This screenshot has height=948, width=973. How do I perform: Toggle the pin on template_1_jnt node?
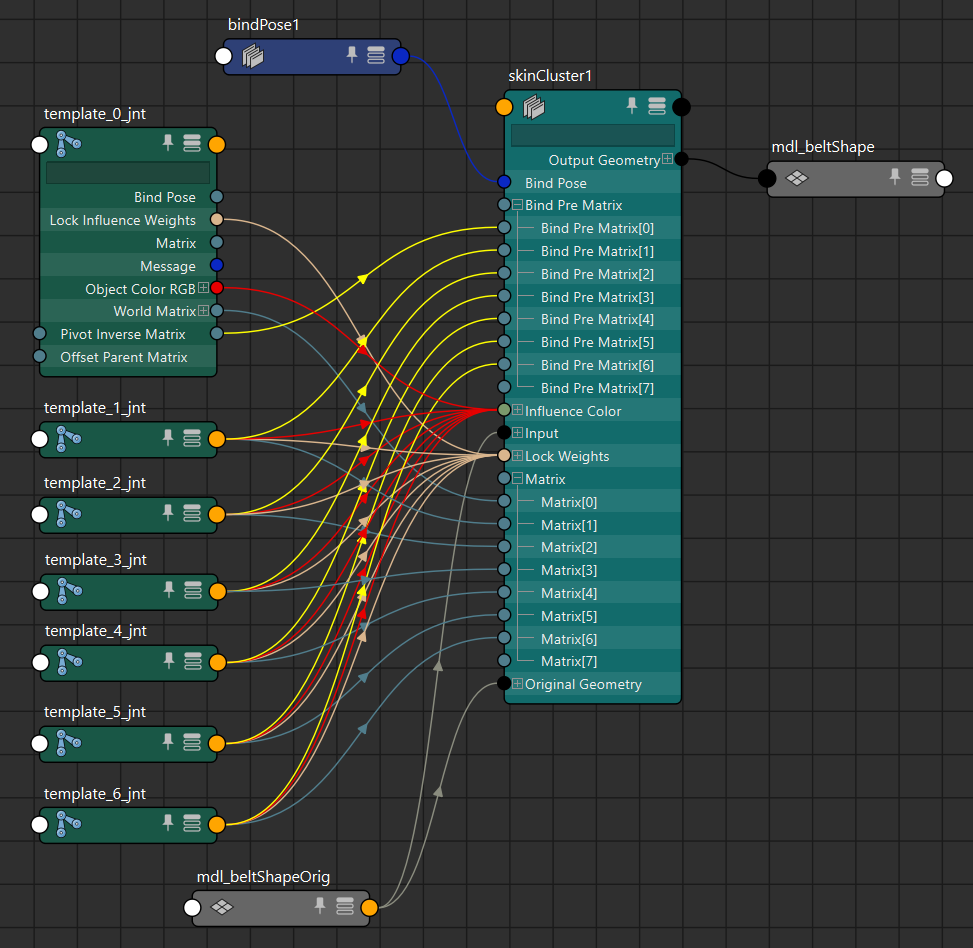(x=168, y=438)
